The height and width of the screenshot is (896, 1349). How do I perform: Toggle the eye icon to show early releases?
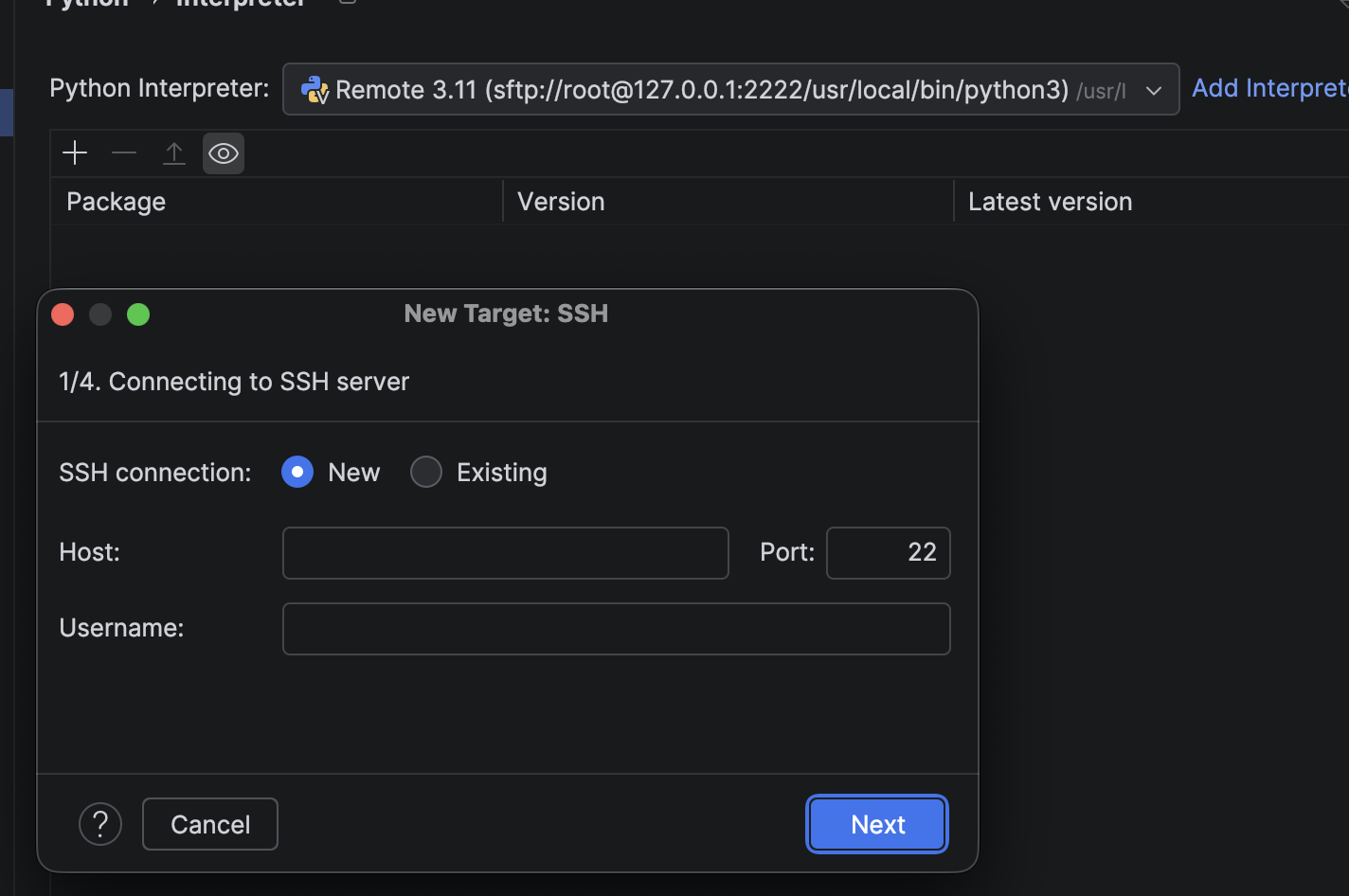[224, 152]
